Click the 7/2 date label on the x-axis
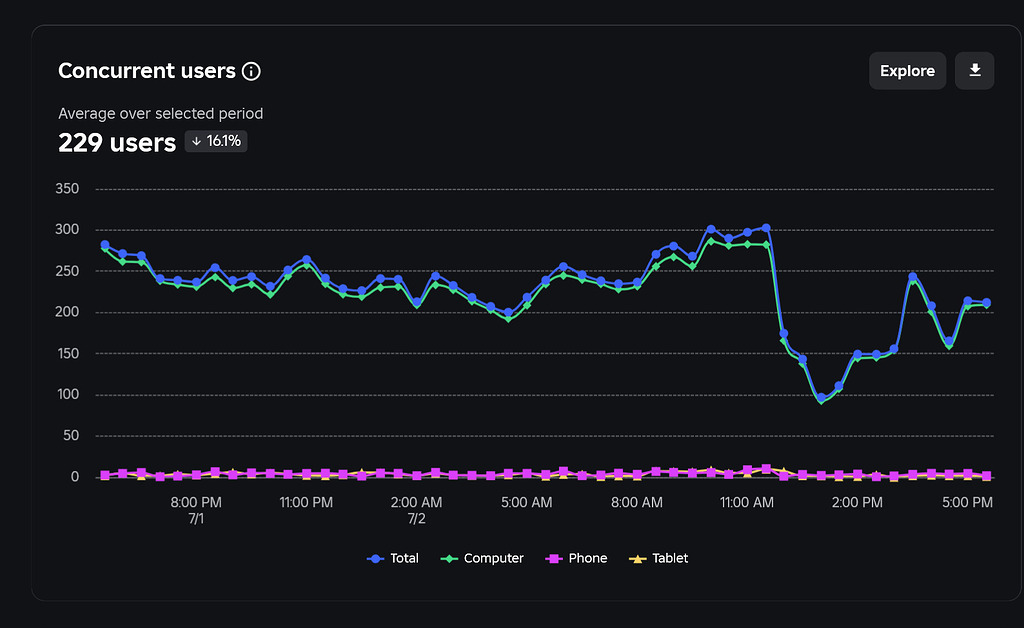 [x=416, y=518]
